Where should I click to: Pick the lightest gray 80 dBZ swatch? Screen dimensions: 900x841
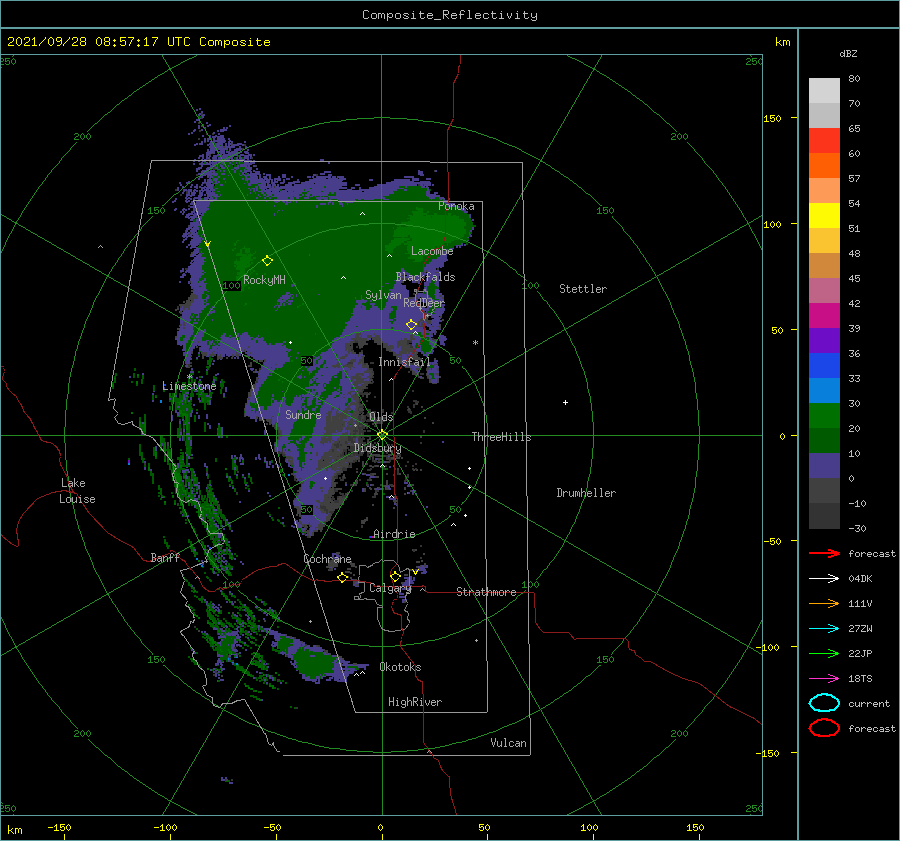[824, 91]
